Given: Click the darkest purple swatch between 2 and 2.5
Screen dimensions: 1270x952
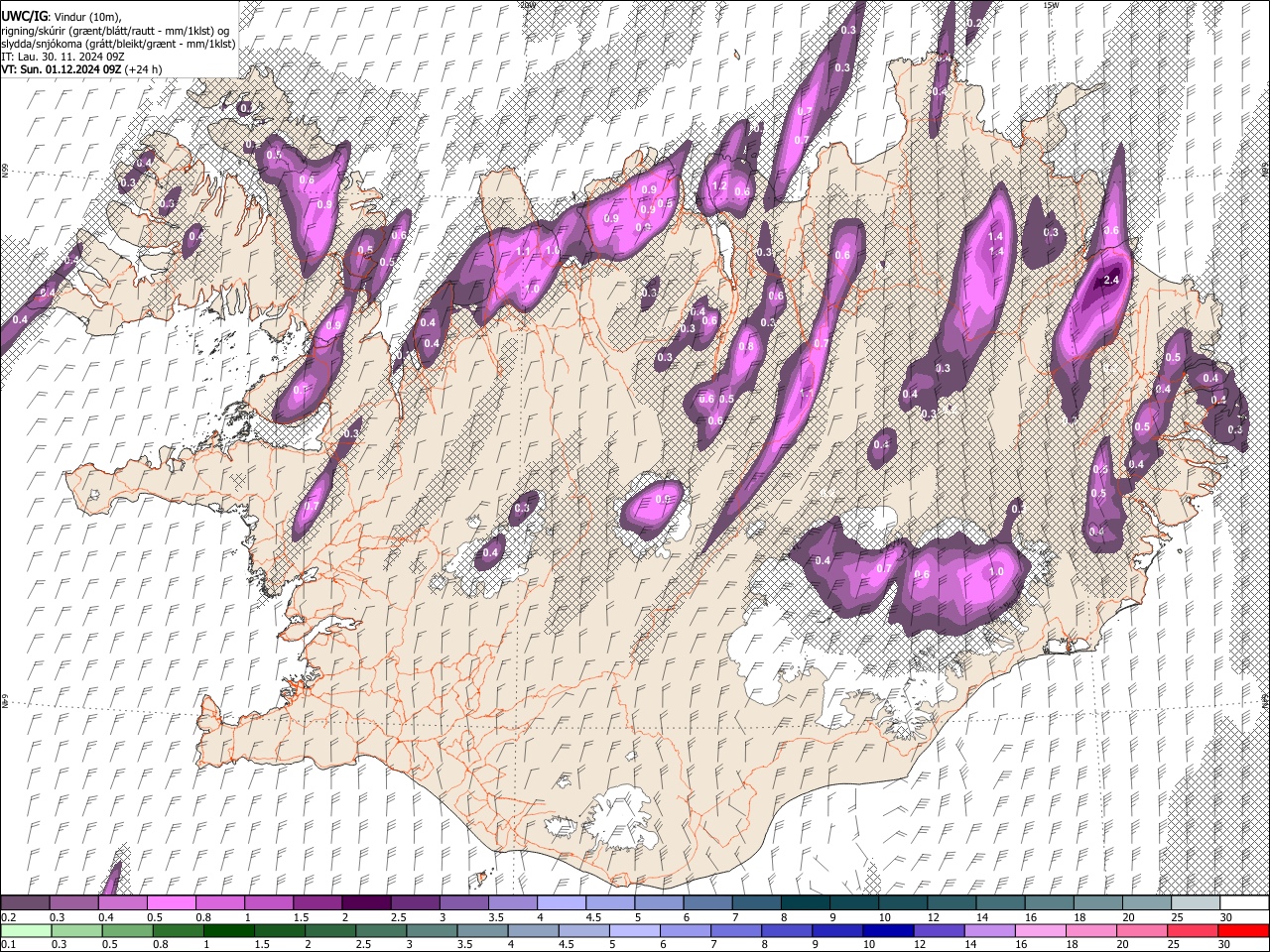Looking at the screenshot, I should [365, 903].
